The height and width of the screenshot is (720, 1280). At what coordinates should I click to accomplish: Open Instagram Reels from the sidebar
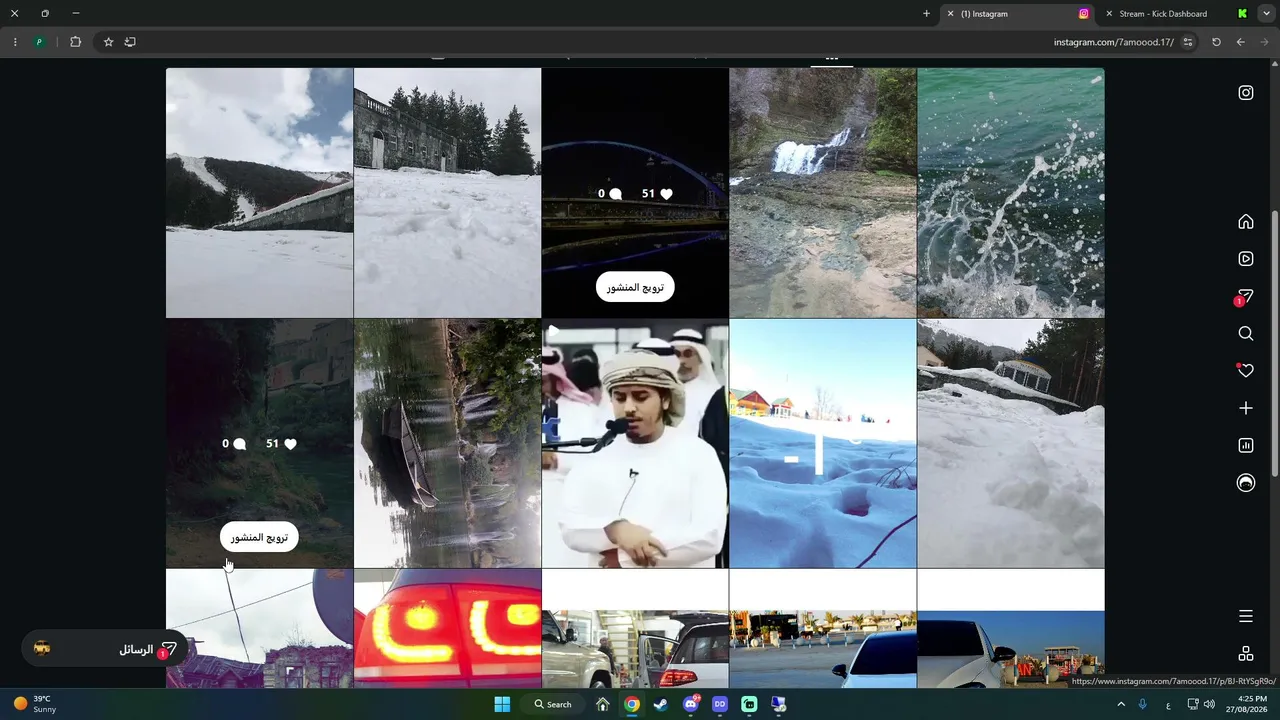pyautogui.click(x=1246, y=259)
